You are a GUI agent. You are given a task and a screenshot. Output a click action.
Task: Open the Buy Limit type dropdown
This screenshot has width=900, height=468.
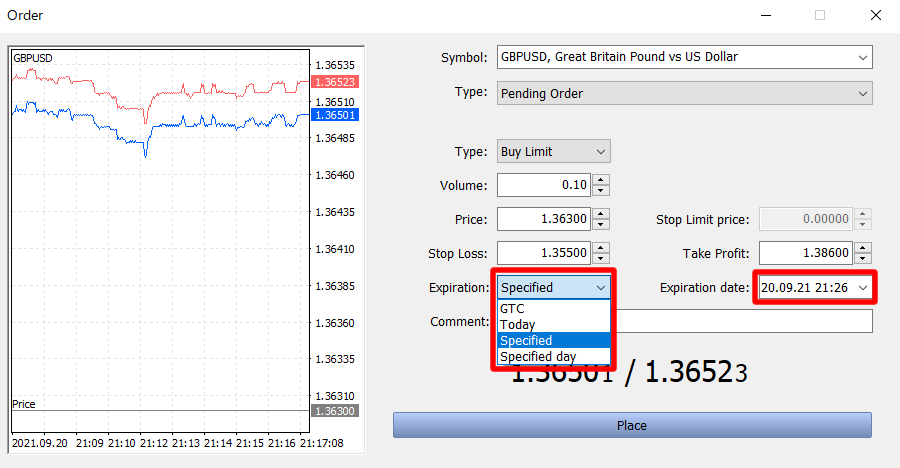pos(600,152)
